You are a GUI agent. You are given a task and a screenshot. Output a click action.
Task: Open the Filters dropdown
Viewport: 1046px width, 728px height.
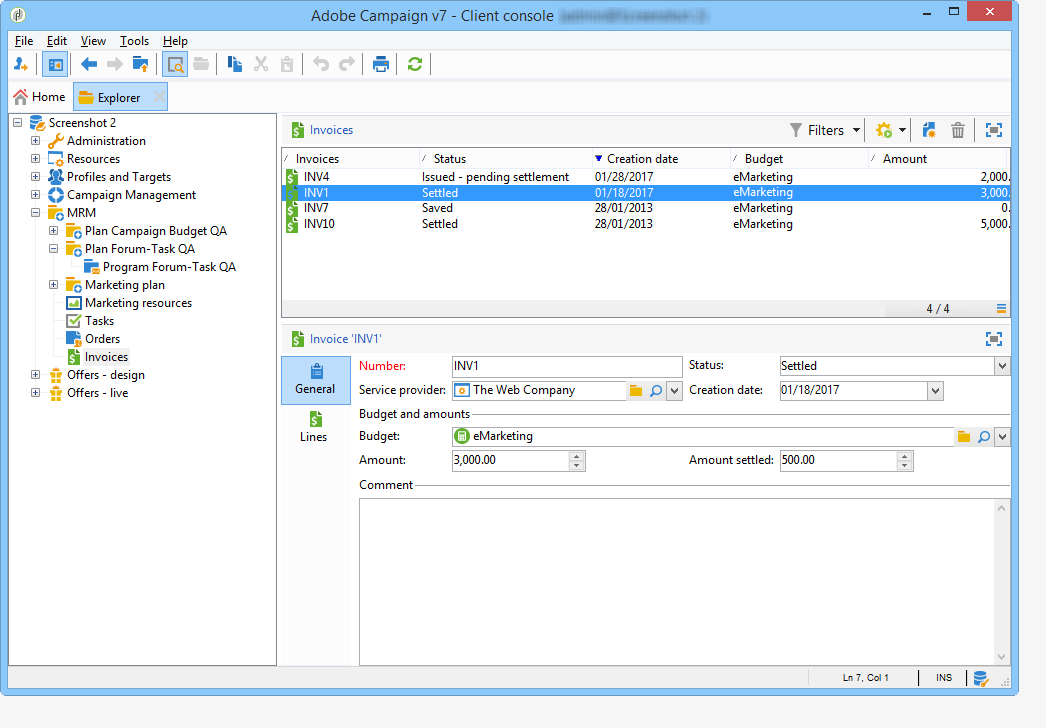point(825,130)
